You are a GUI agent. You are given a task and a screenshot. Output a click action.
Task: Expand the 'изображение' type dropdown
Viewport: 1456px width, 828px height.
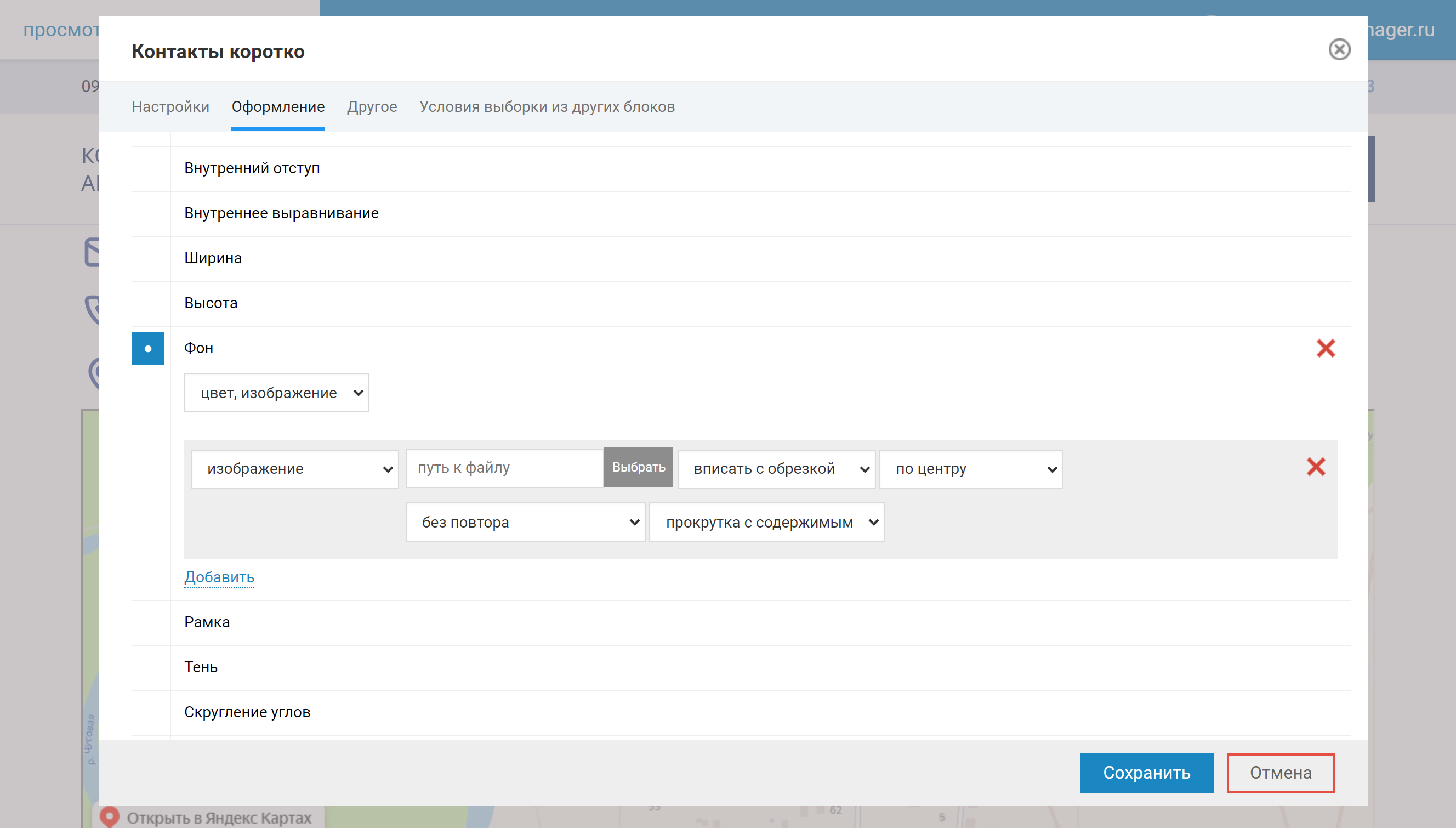tap(294, 469)
